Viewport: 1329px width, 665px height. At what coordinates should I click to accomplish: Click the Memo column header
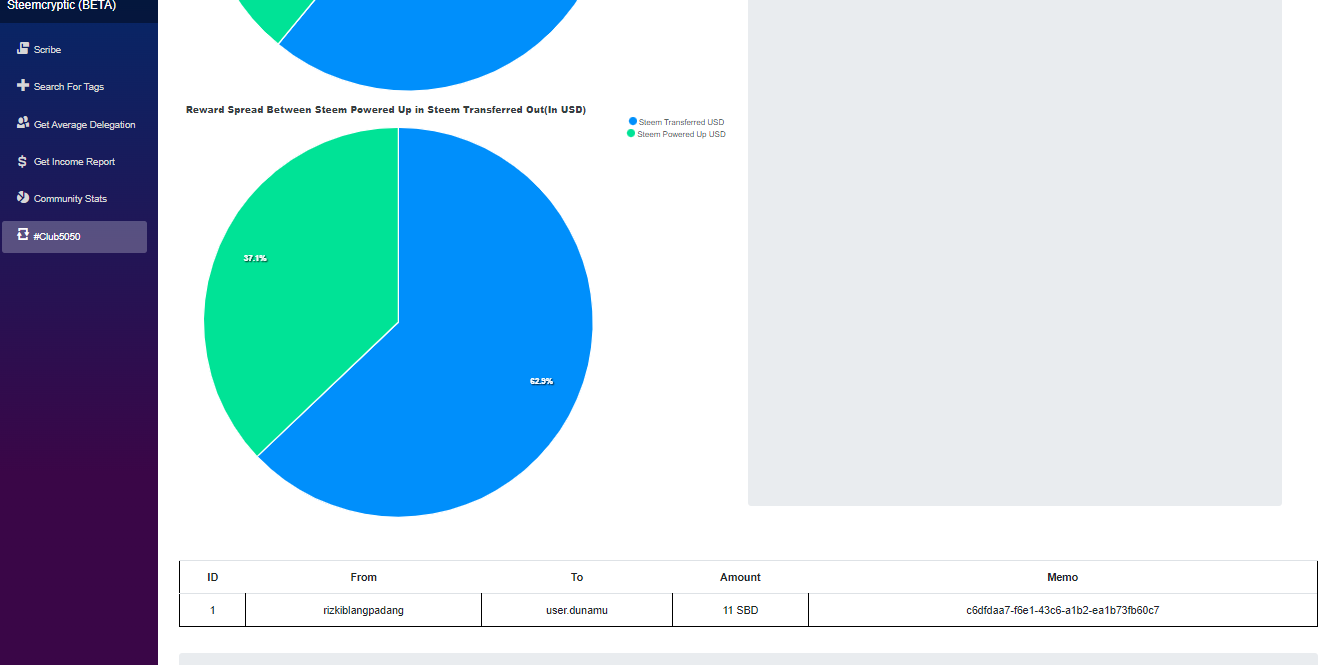[x=1063, y=577]
